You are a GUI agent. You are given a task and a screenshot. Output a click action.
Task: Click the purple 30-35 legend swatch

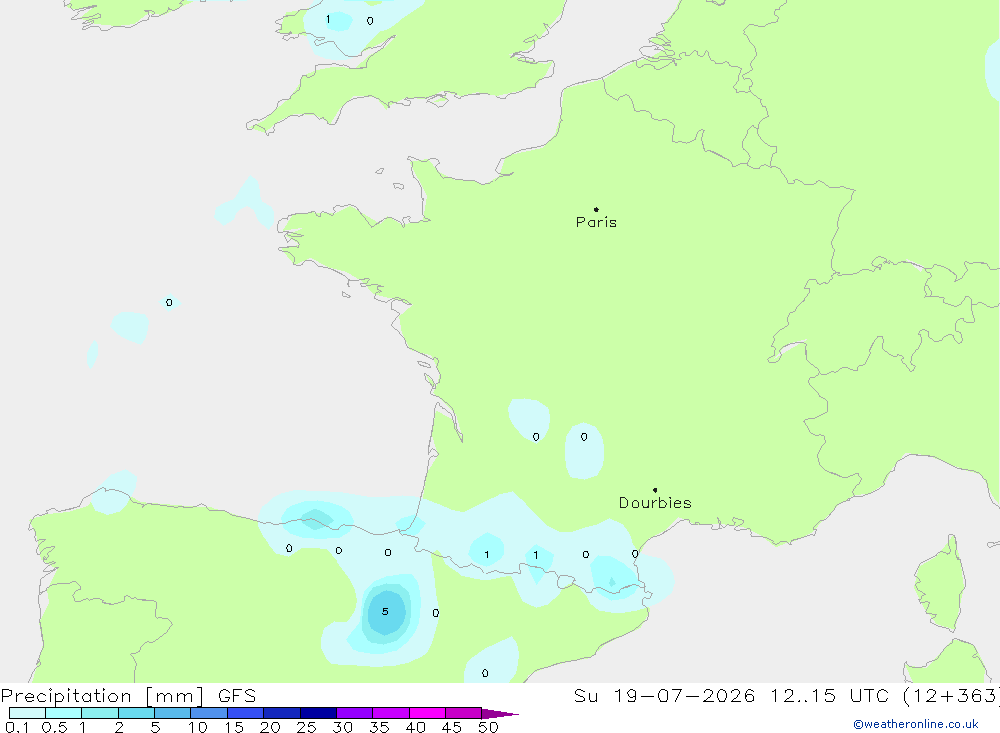355,713
